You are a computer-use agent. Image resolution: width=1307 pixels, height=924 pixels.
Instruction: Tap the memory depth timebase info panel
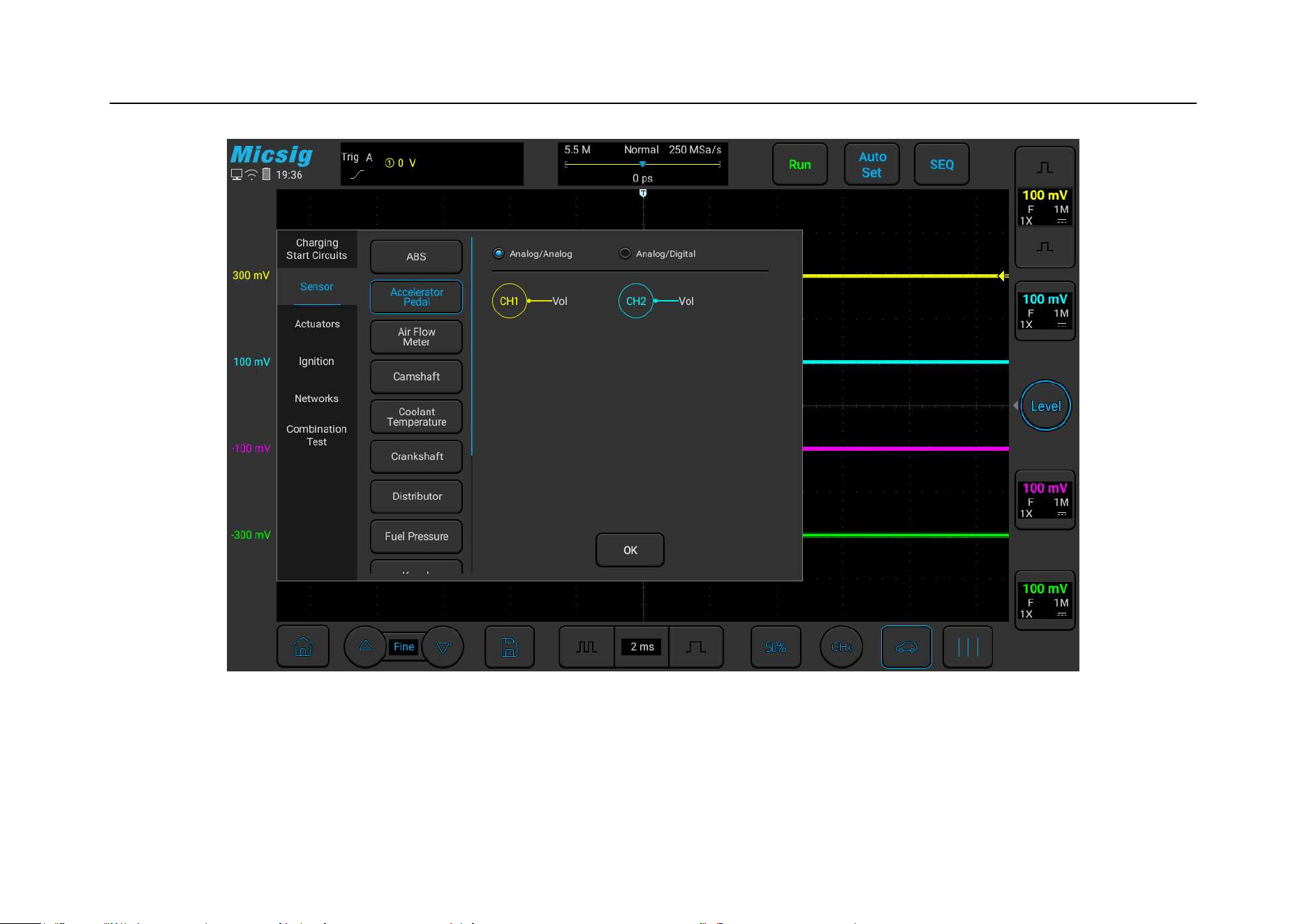[x=642, y=164]
